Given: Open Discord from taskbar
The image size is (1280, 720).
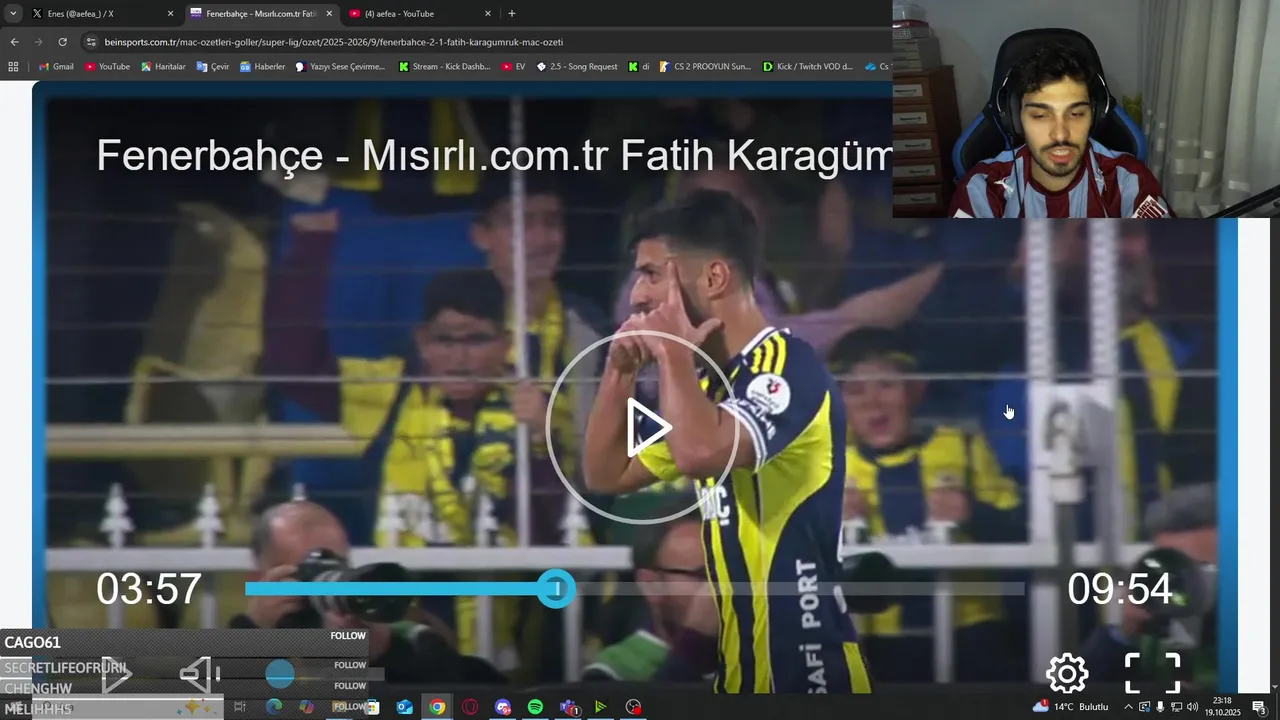Looking at the screenshot, I should [503, 707].
